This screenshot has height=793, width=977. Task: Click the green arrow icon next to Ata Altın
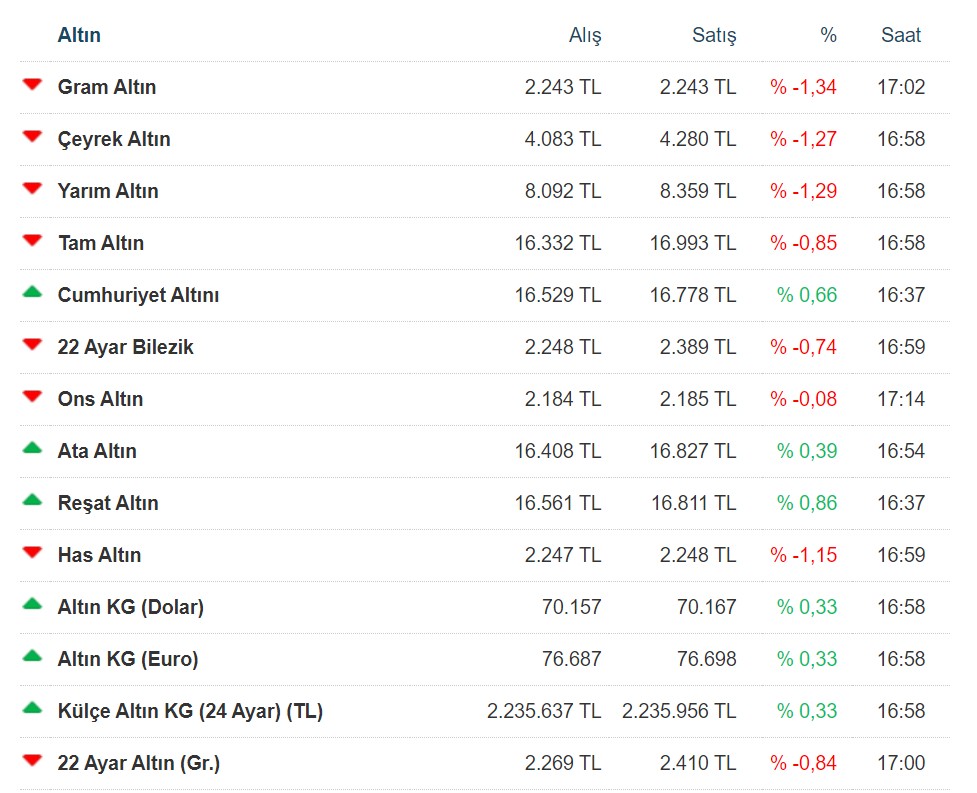click(x=33, y=449)
